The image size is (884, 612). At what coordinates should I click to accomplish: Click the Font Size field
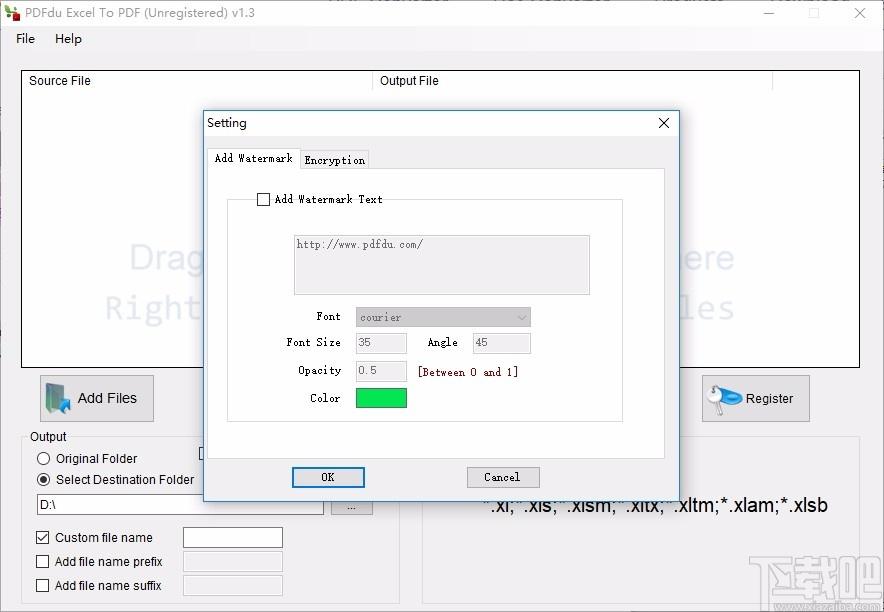tap(381, 343)
